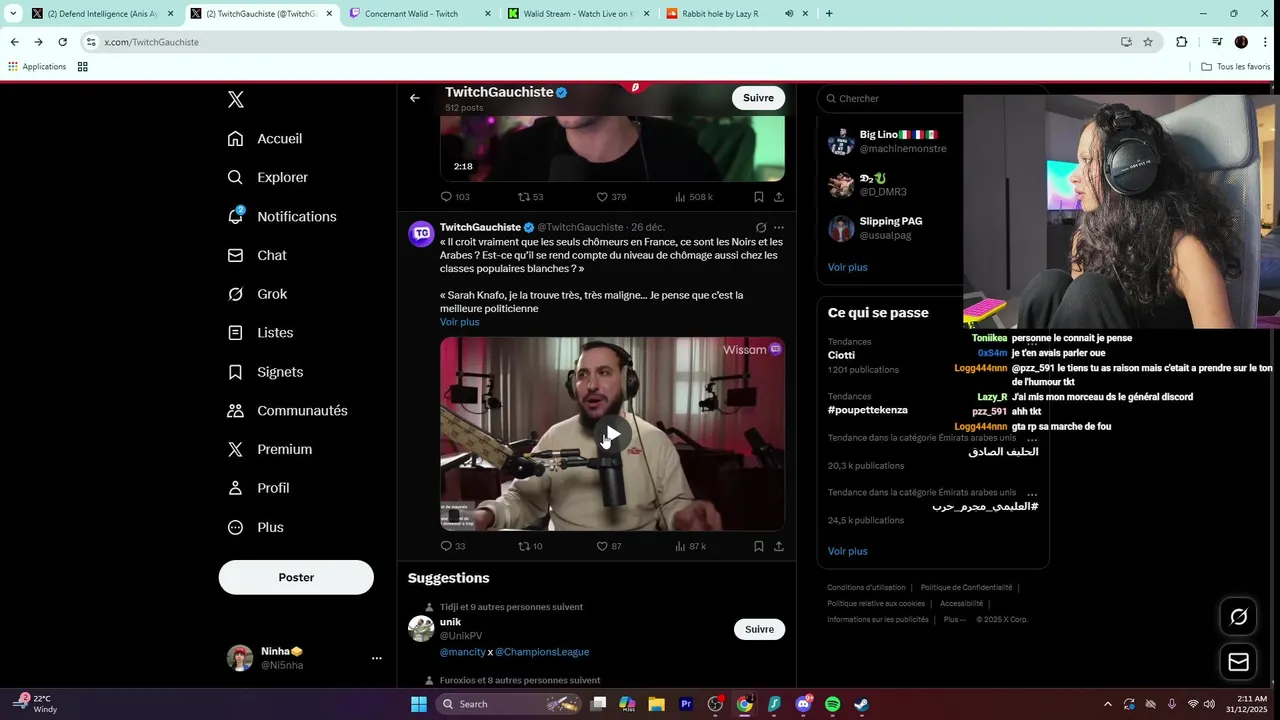Open account options next to Ninha
The height and width of the screenshot is (720, 1280).
(377, 658)
